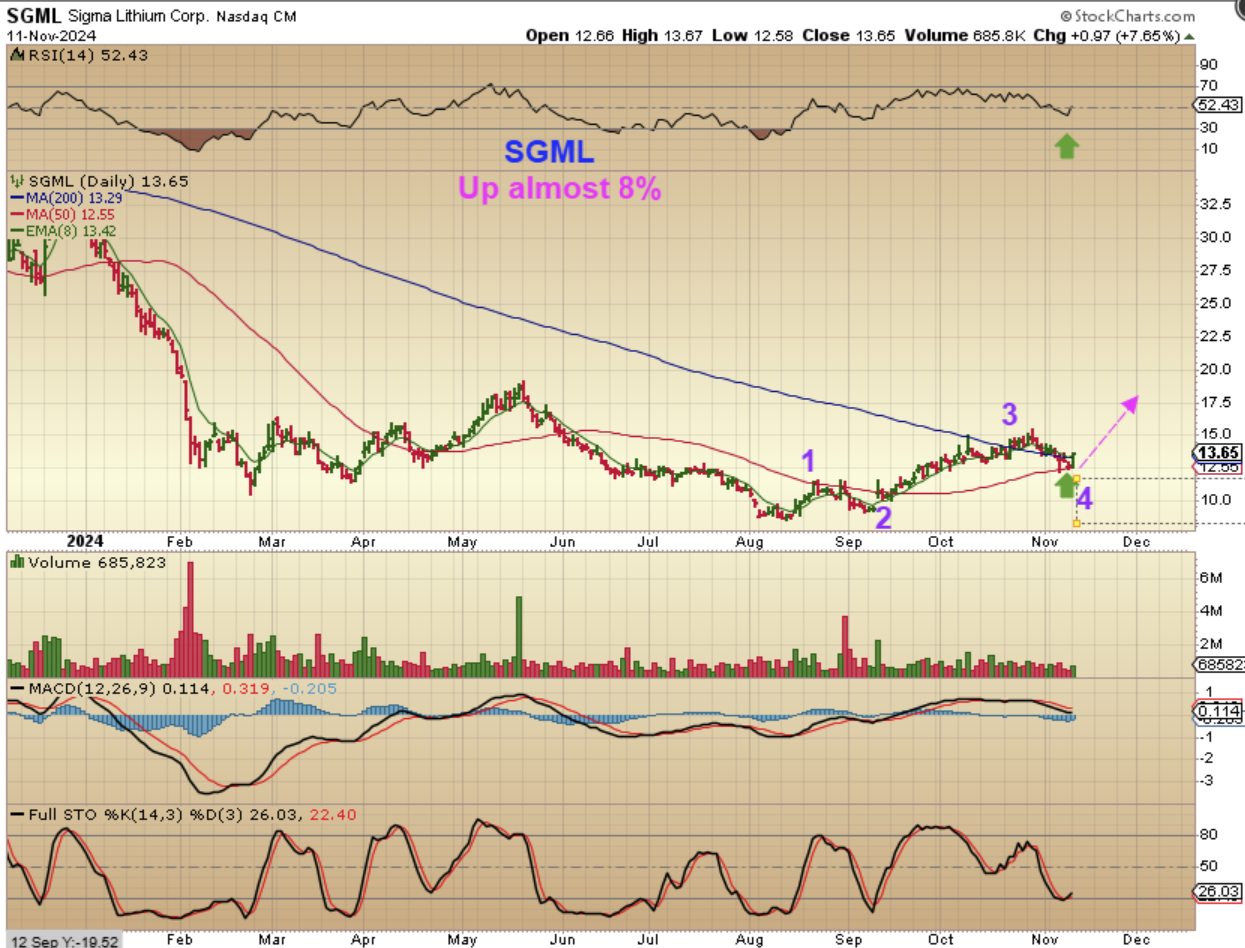
Task: Click the volume 685823 tag on right axis
Action: (1219, 665)
